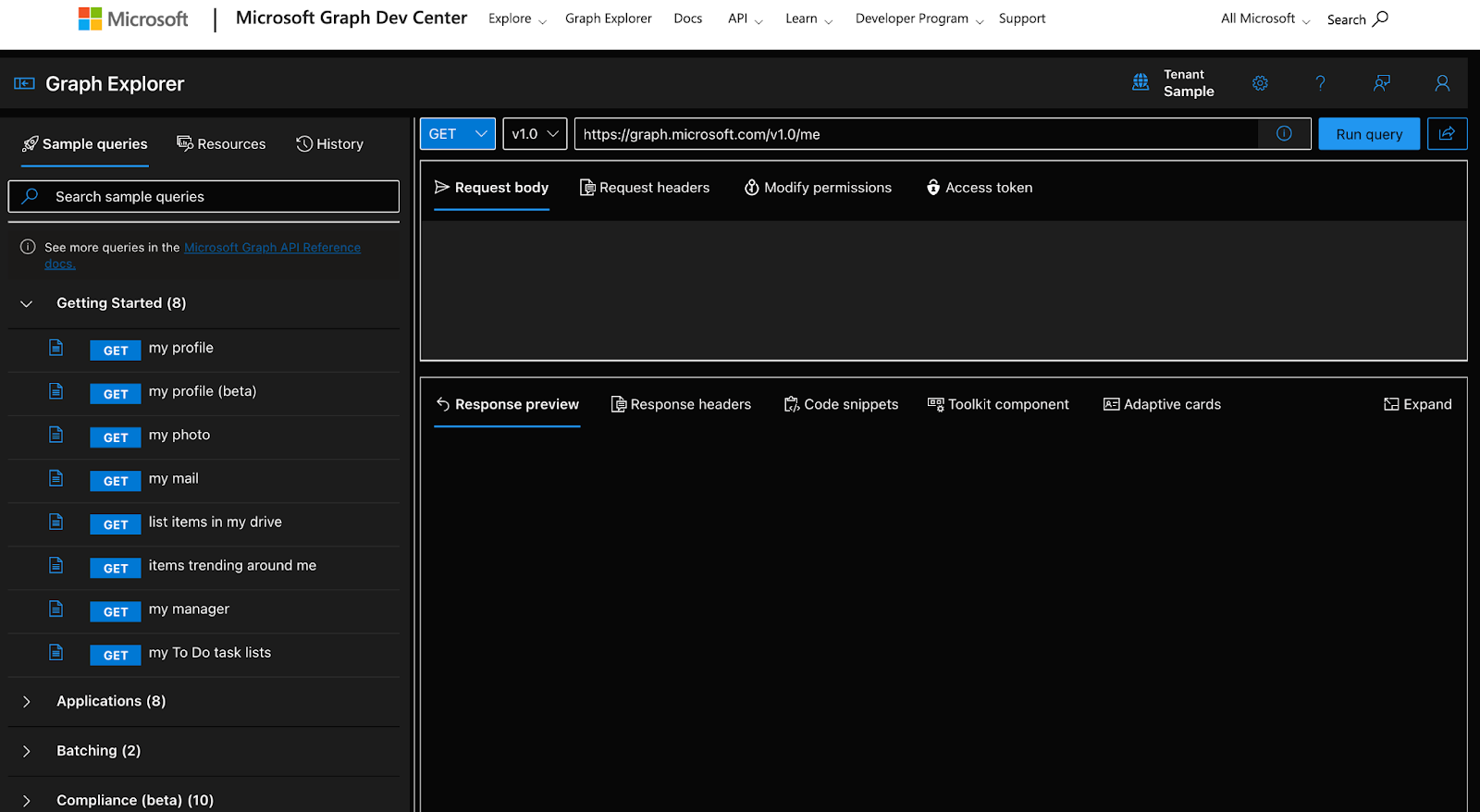Collapse the sidebar using the Graph Explorer panel icon
This screenshot has height=812, width=1480.
(24, 84)
